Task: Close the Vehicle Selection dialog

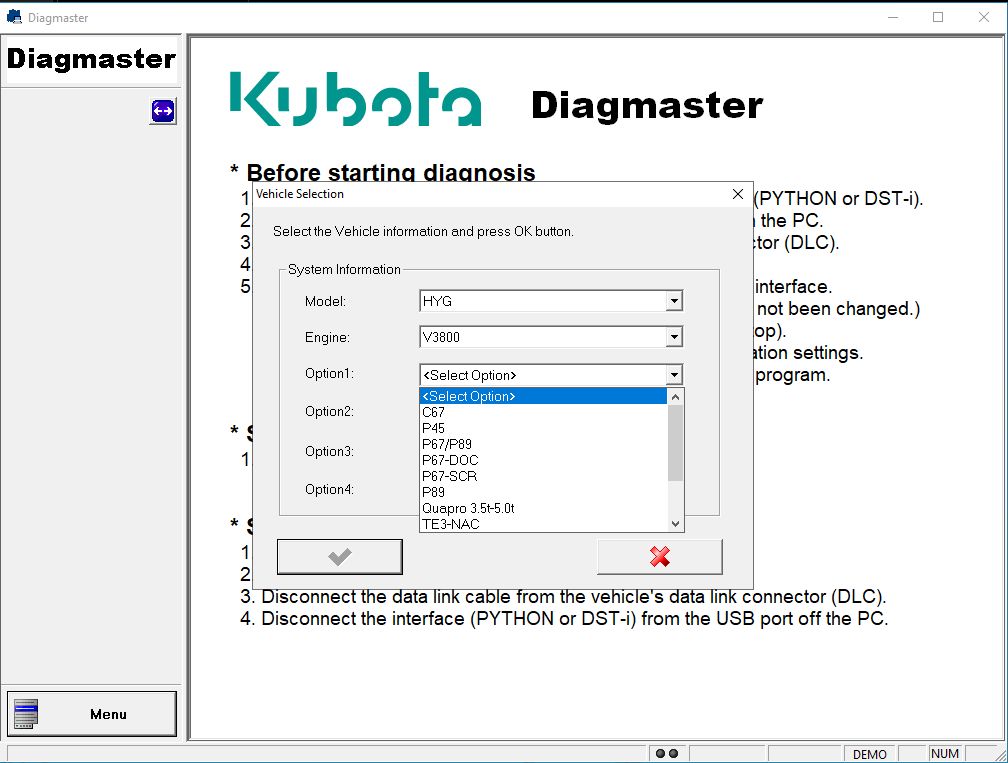Action: (738, 194)
